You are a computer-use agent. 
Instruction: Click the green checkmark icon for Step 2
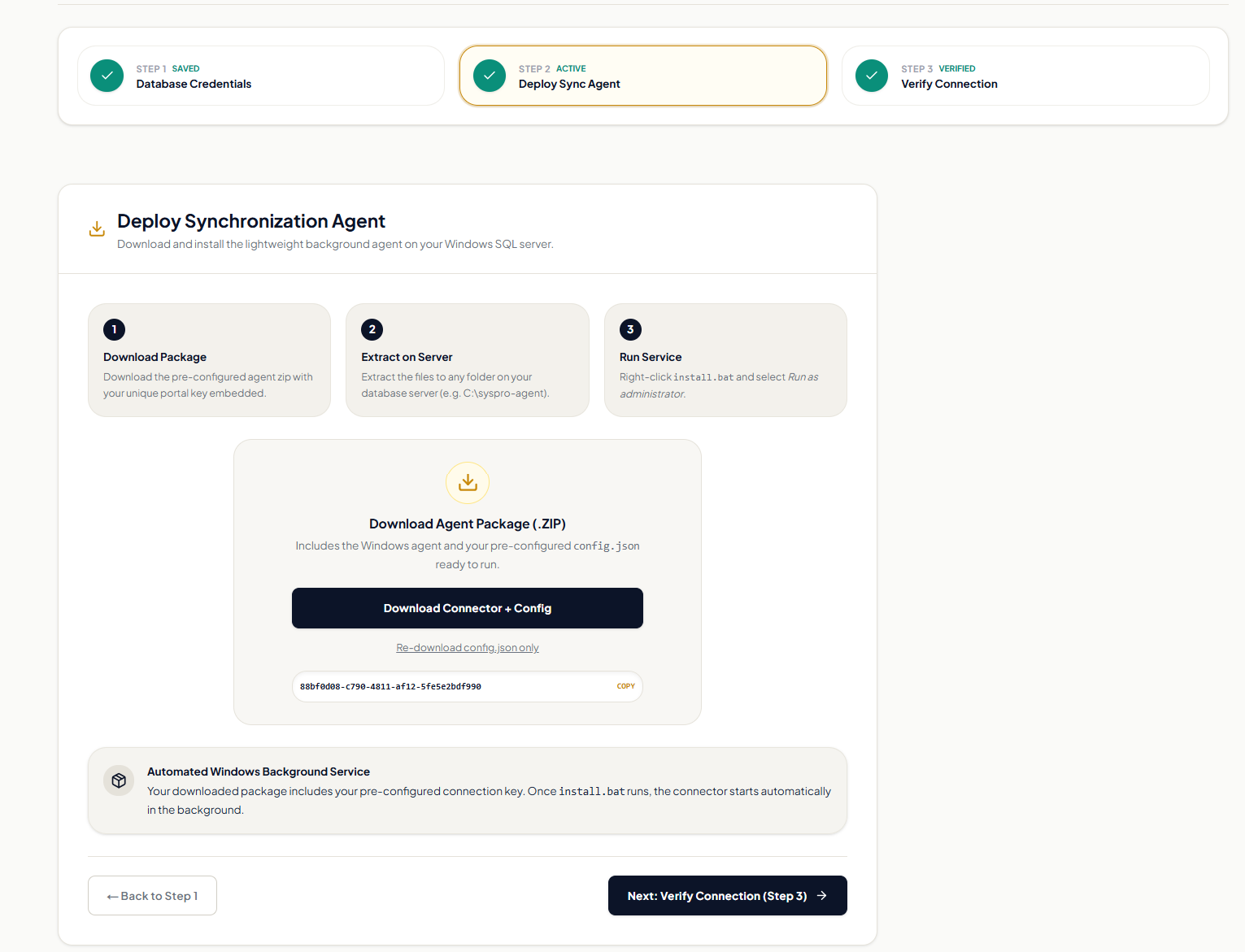pos(490,76)
